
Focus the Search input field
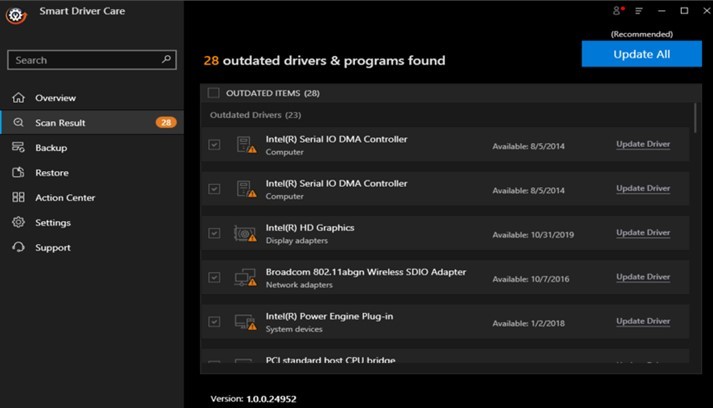85,60
